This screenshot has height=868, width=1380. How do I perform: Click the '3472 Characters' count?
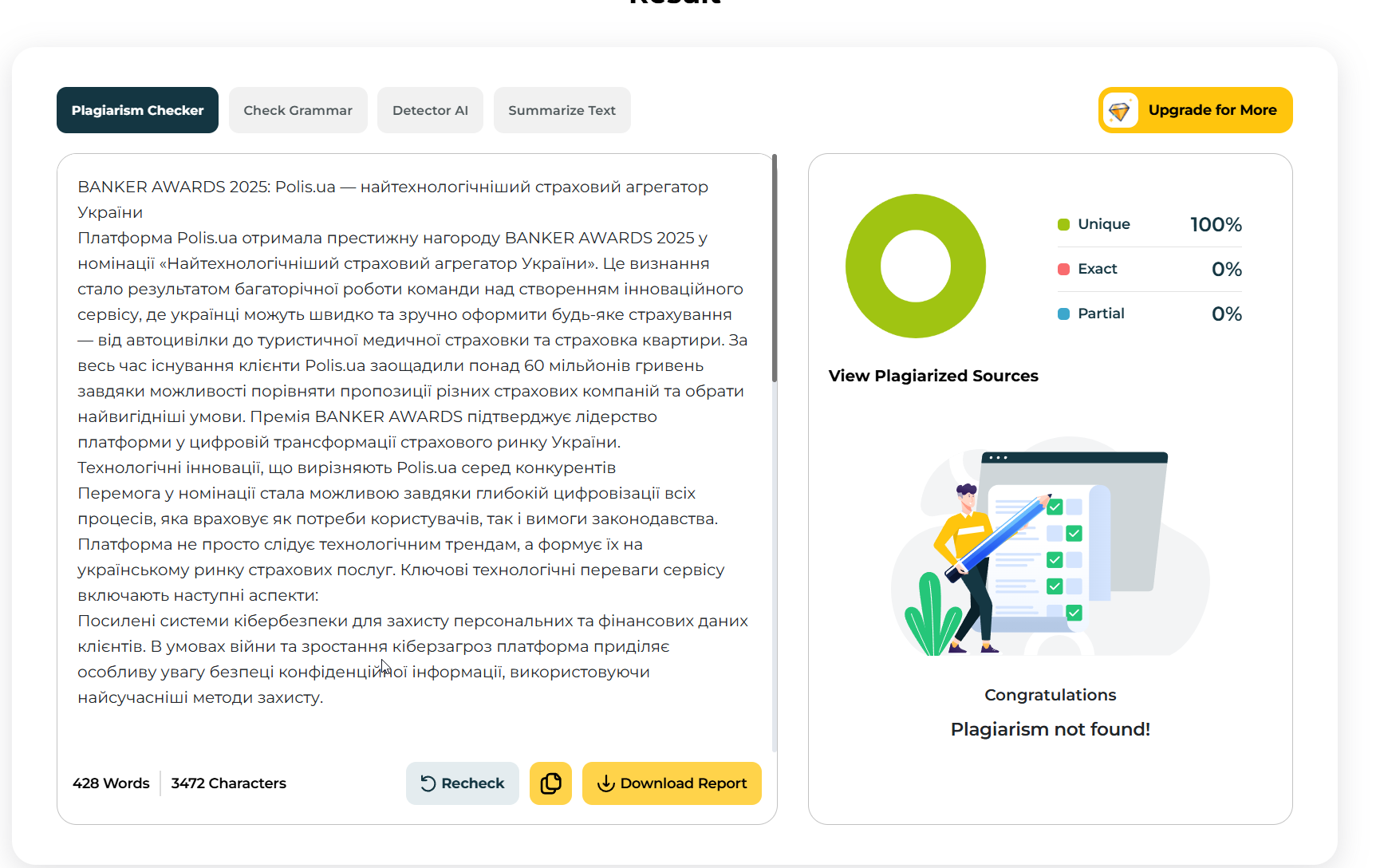tap(229, 783)
